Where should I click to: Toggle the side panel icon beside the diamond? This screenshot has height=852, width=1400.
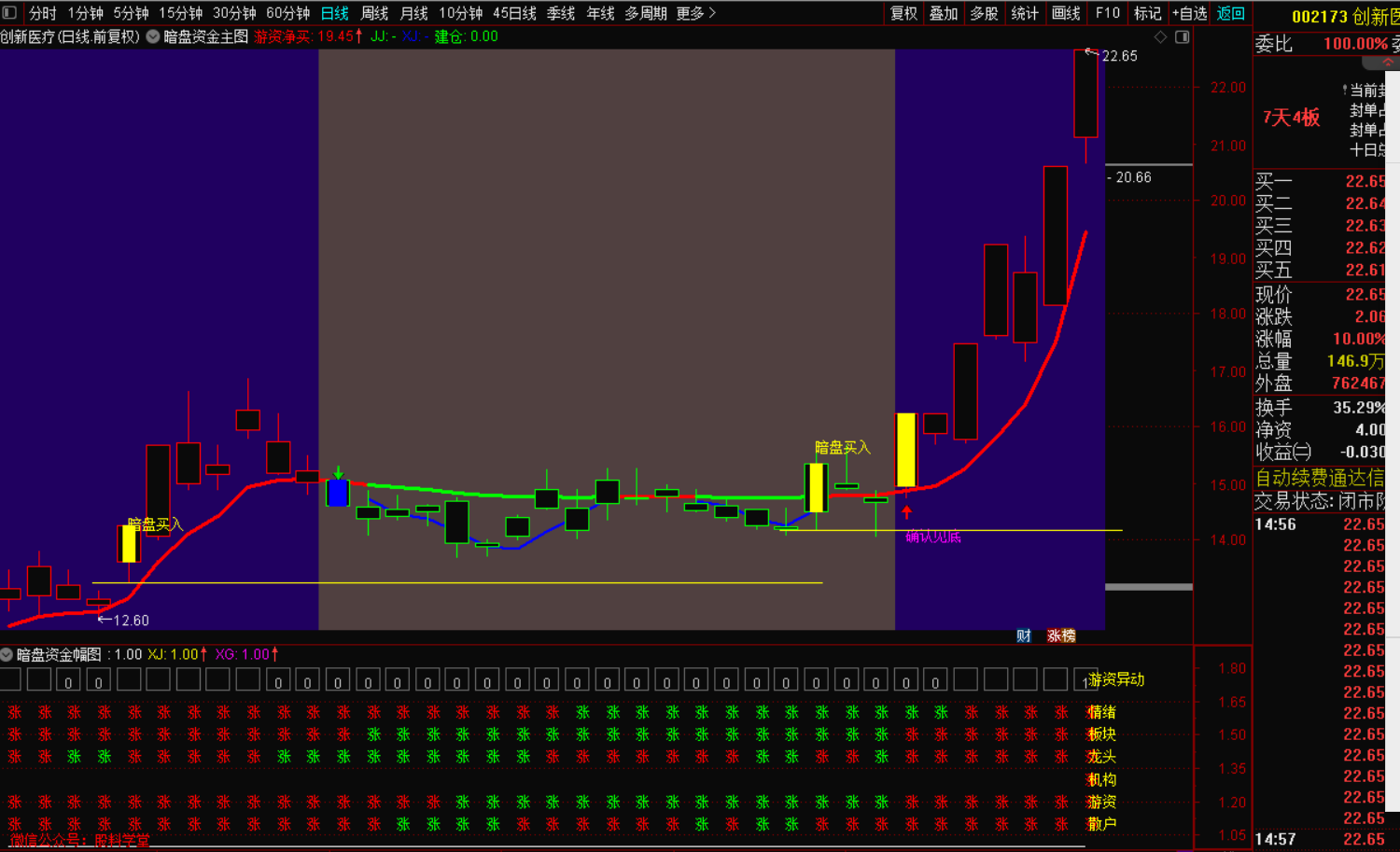[x=1182, y=37]
